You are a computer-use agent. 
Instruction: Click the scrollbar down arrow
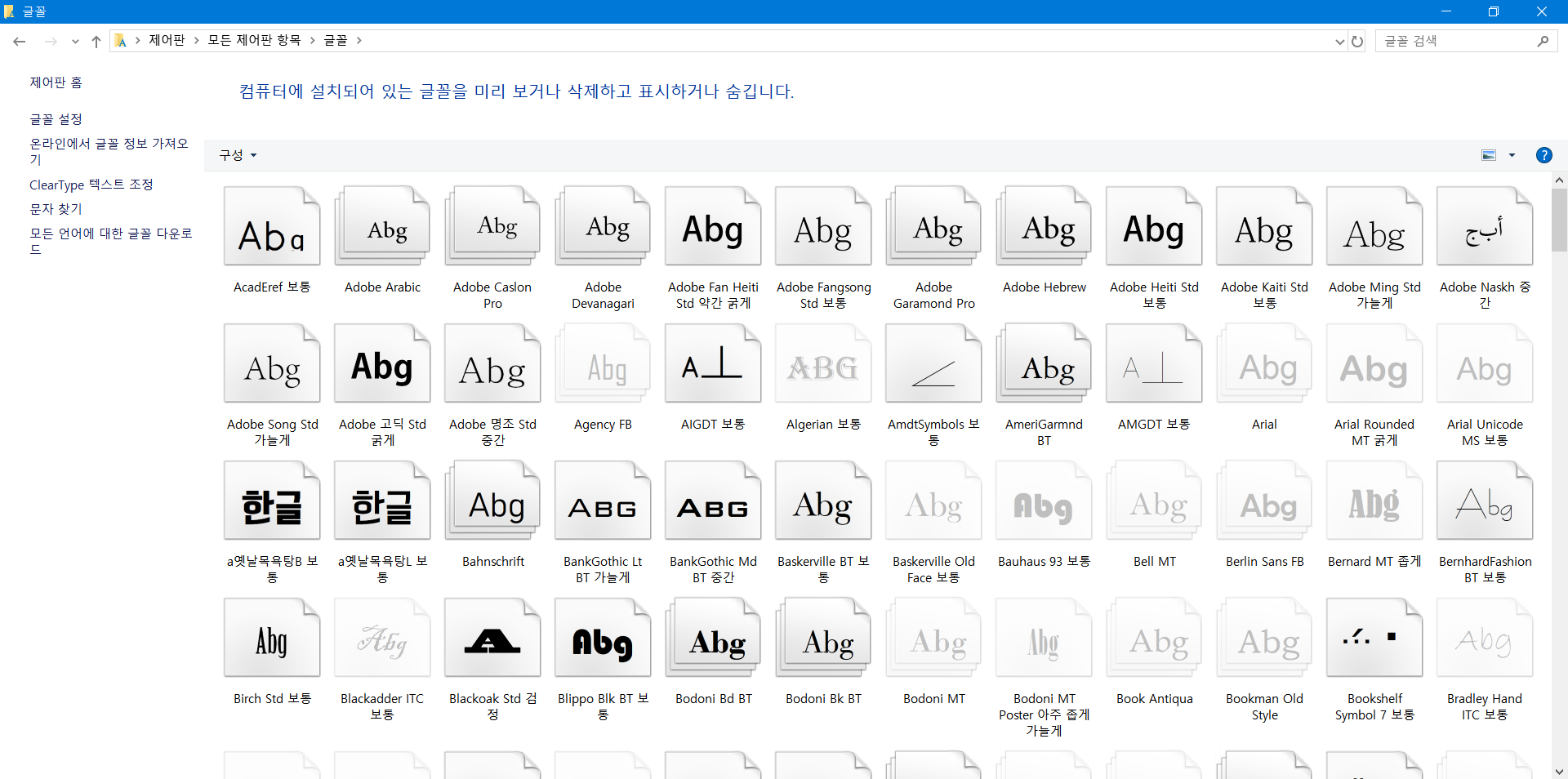click(x=1559, y=772)
